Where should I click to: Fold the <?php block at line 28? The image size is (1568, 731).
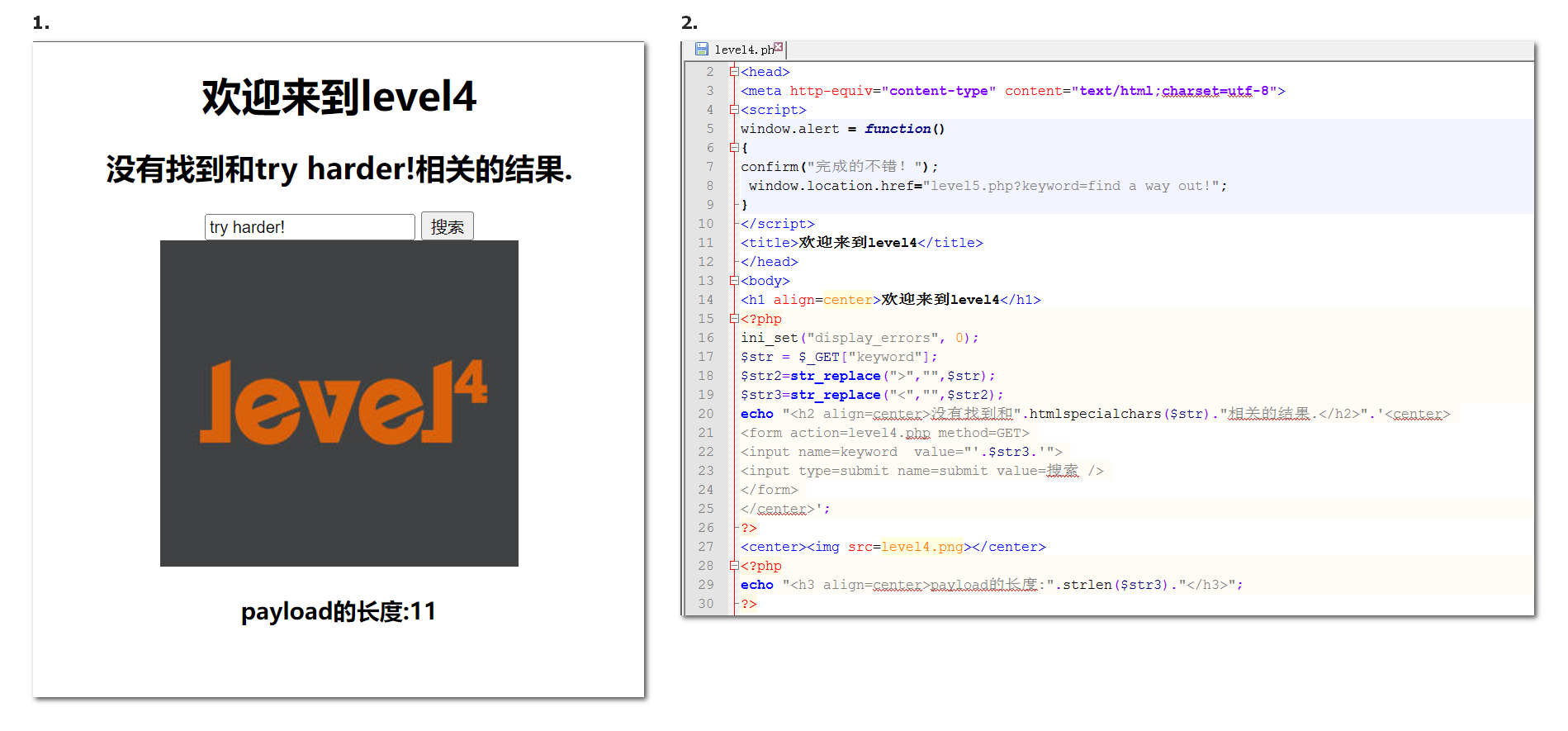[734, 566]
